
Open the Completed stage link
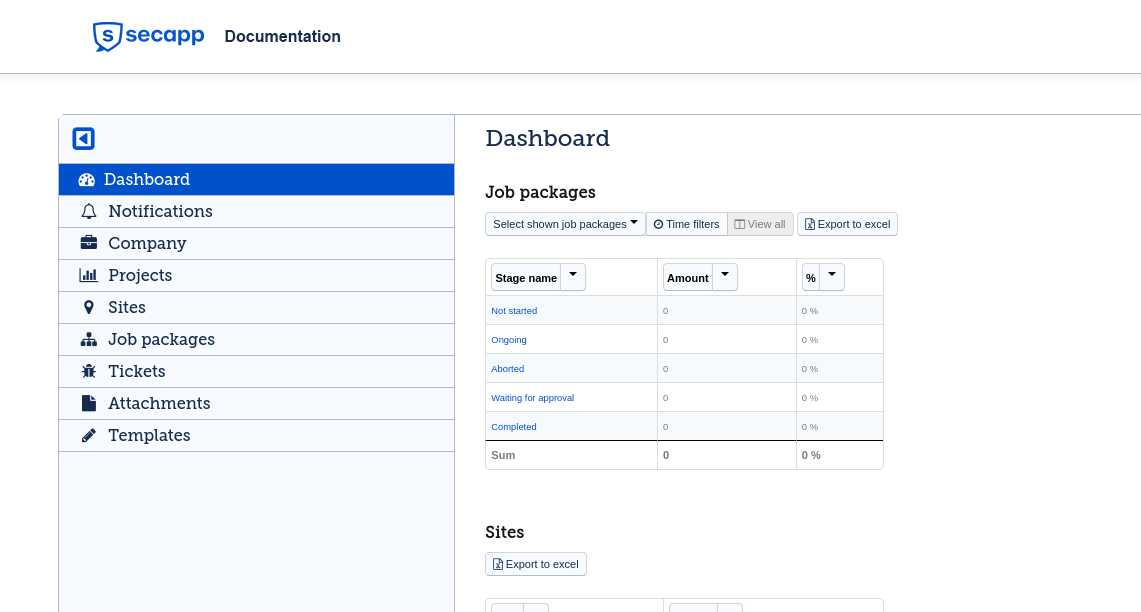[x=514, y=427]
